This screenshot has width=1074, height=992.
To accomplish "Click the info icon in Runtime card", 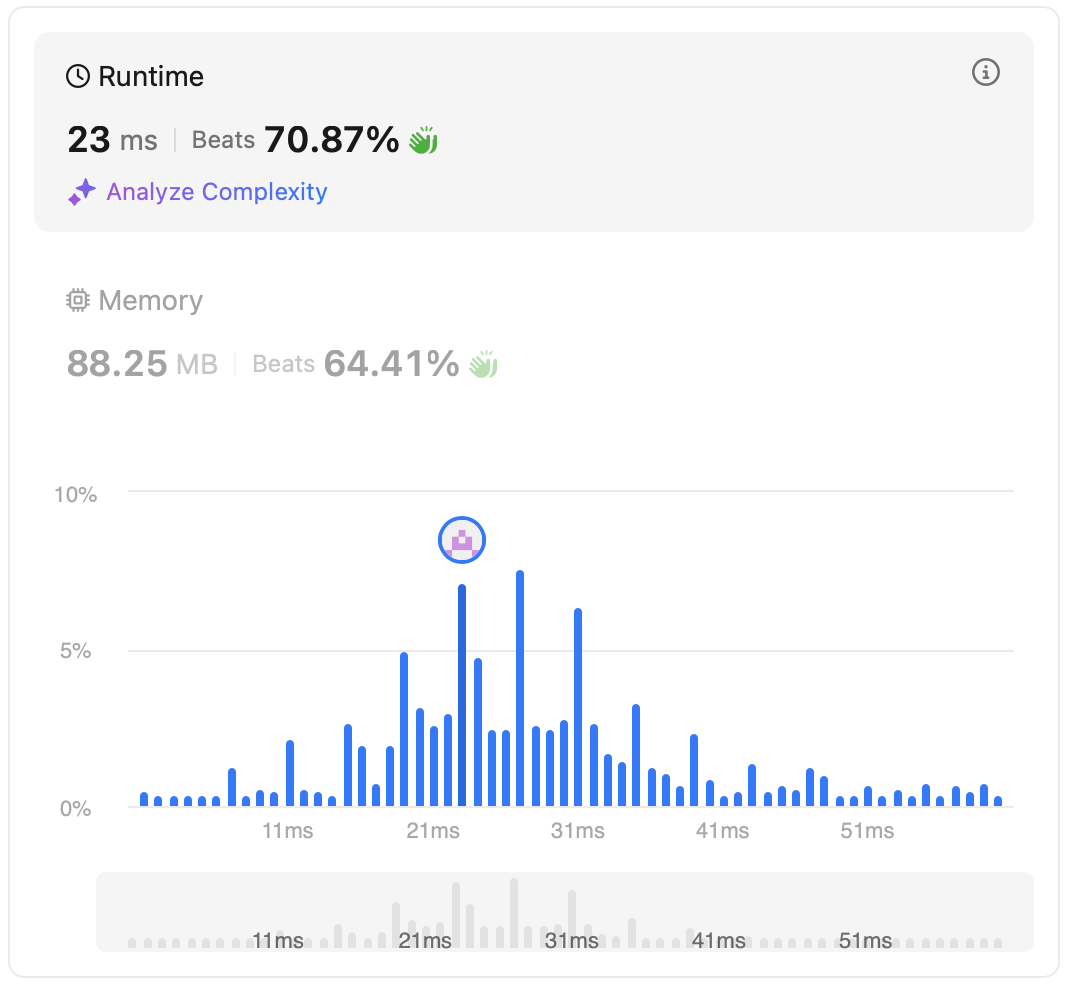I will (986, 72).
